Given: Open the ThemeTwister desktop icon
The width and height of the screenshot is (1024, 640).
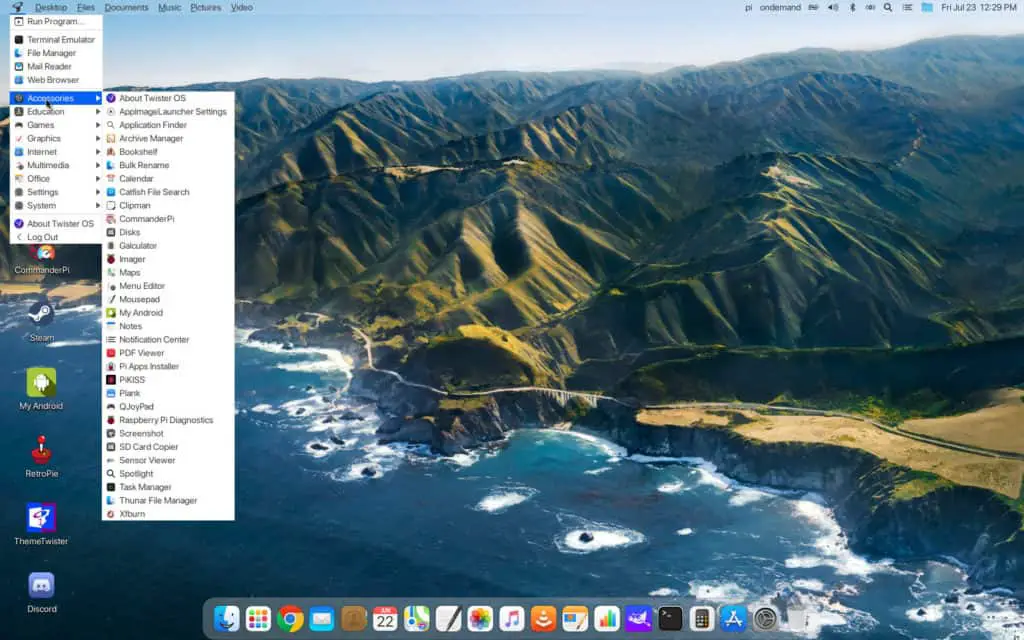Looking at the screenshot, I should [x=41, y=524].
